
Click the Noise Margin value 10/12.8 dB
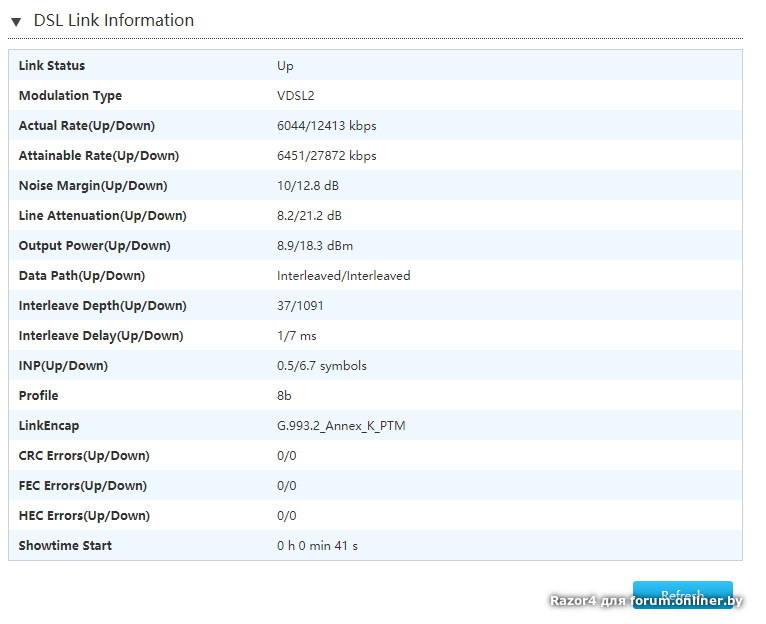310,186
